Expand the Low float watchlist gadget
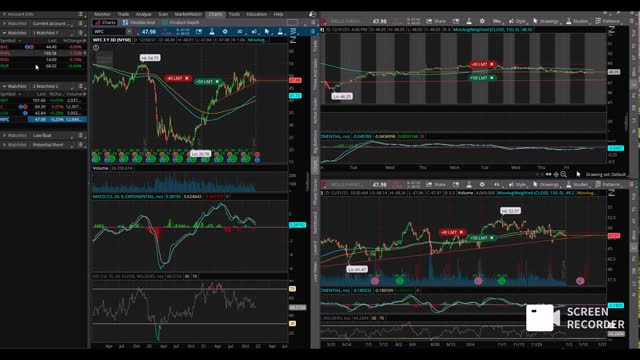This screenshot has width=640, height=360. 4,135
